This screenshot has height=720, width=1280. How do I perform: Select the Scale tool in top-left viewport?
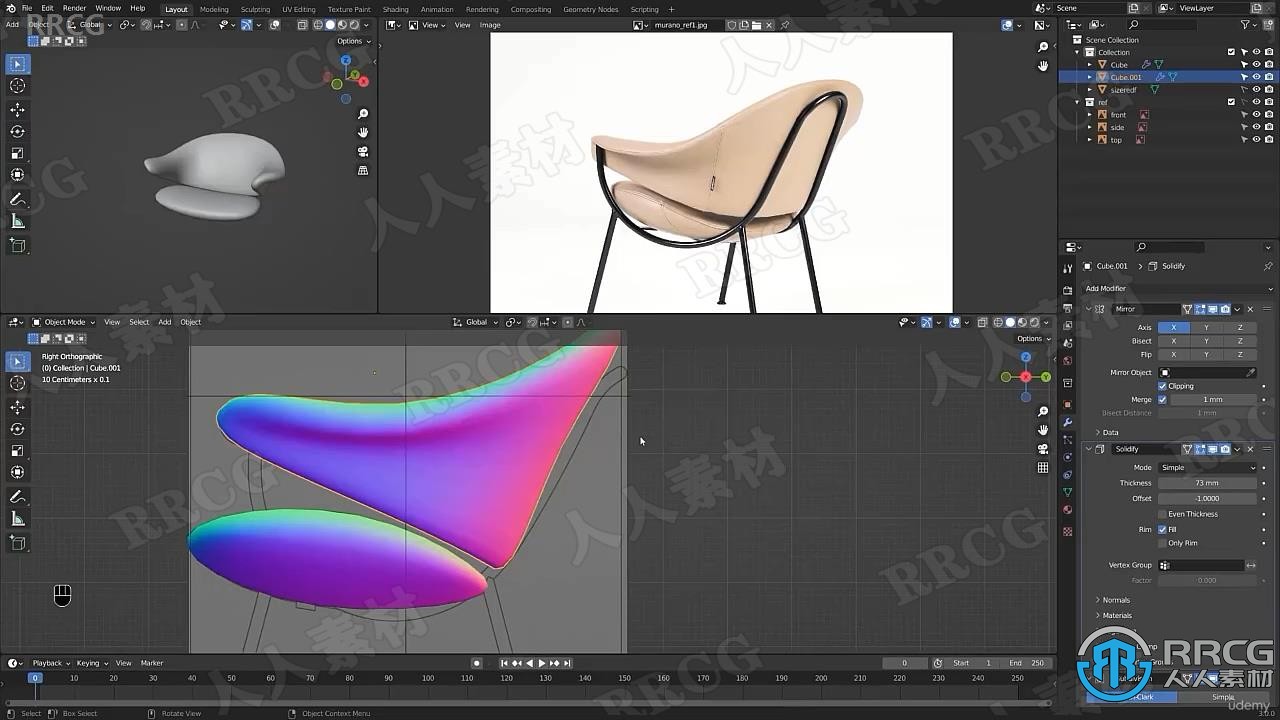[18, 153]
